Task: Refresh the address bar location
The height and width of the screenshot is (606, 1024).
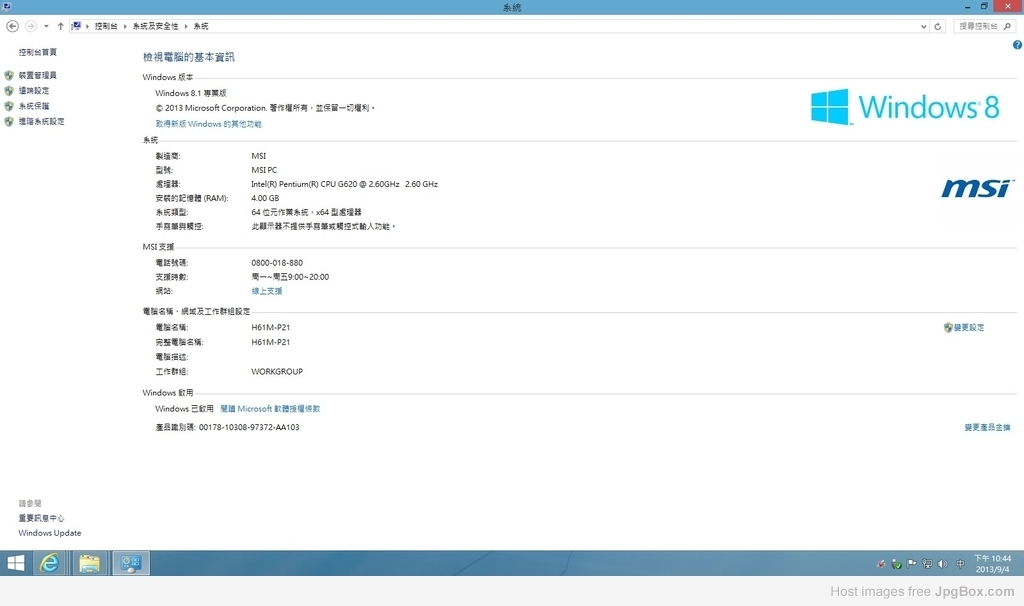Action: click(938, 26)
